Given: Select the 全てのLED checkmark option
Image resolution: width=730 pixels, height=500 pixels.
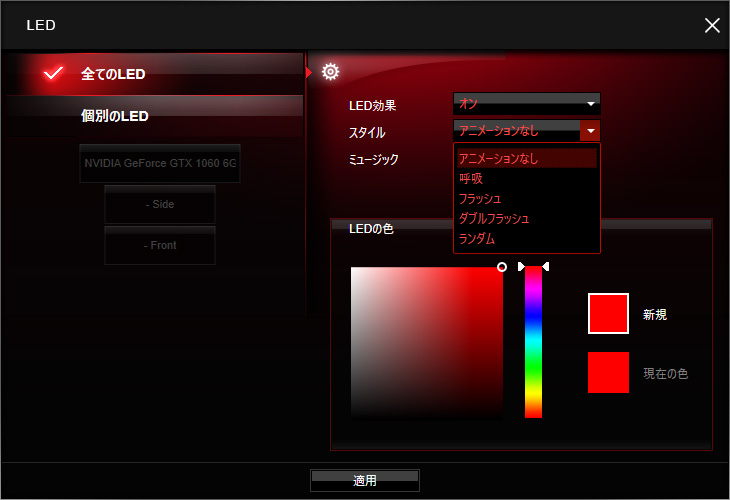Looking at the screenshot, I should click(155, 74).
